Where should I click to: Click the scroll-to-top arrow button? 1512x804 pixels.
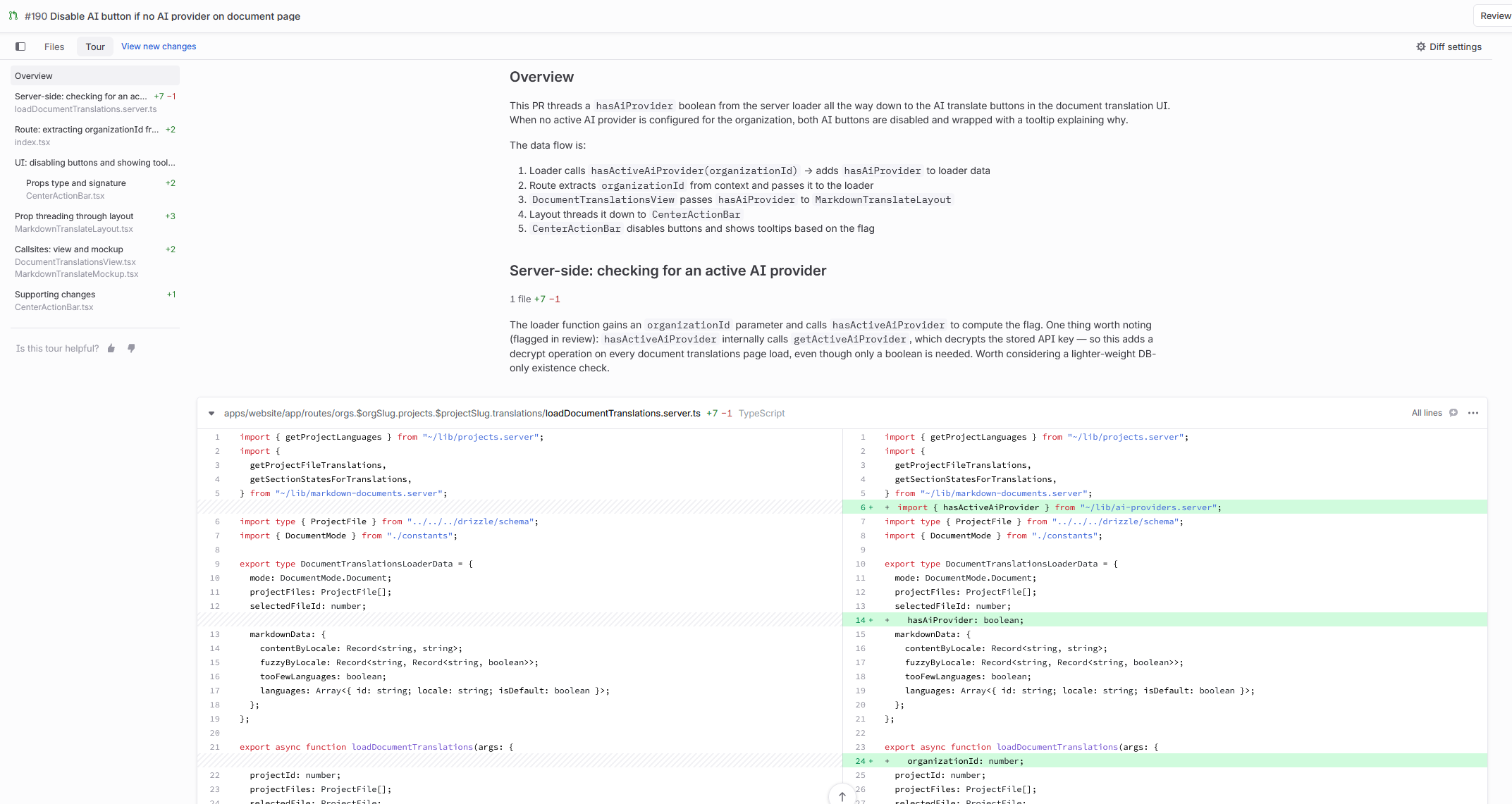pos(842,796)
